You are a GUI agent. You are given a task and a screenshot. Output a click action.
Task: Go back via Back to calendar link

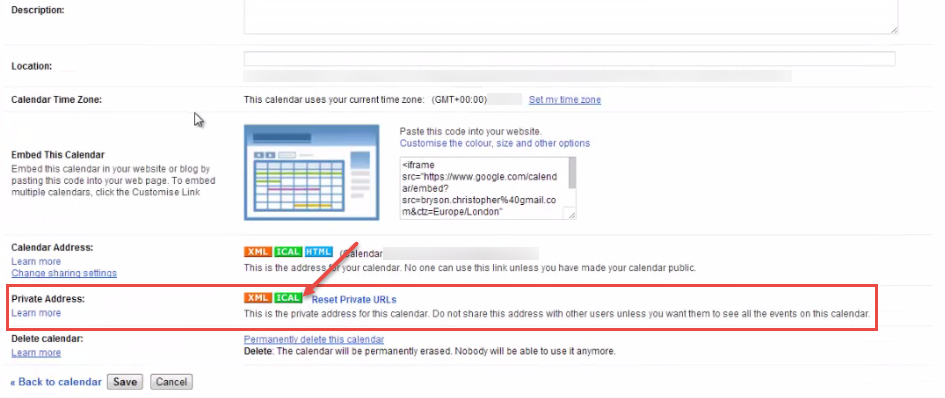click(x=56, y=382)
